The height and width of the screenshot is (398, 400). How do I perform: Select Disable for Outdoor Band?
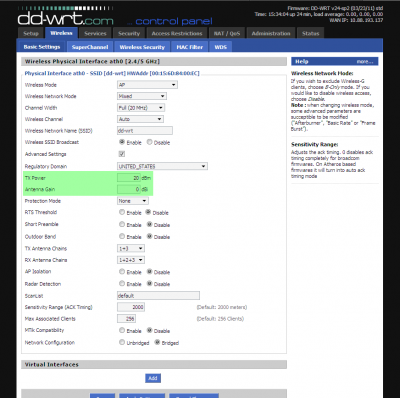pos(150,236)
